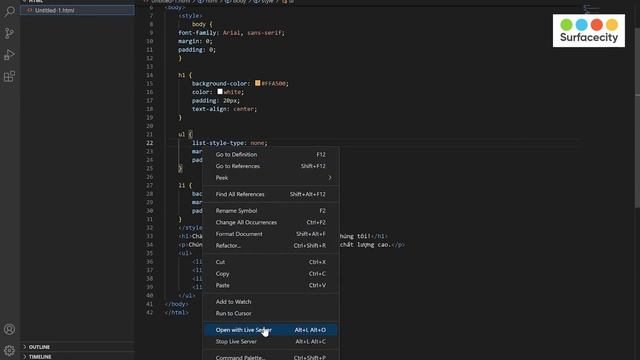Open the Peek submenu
Viewport: 640px width, 360px height.
(271, 178)
